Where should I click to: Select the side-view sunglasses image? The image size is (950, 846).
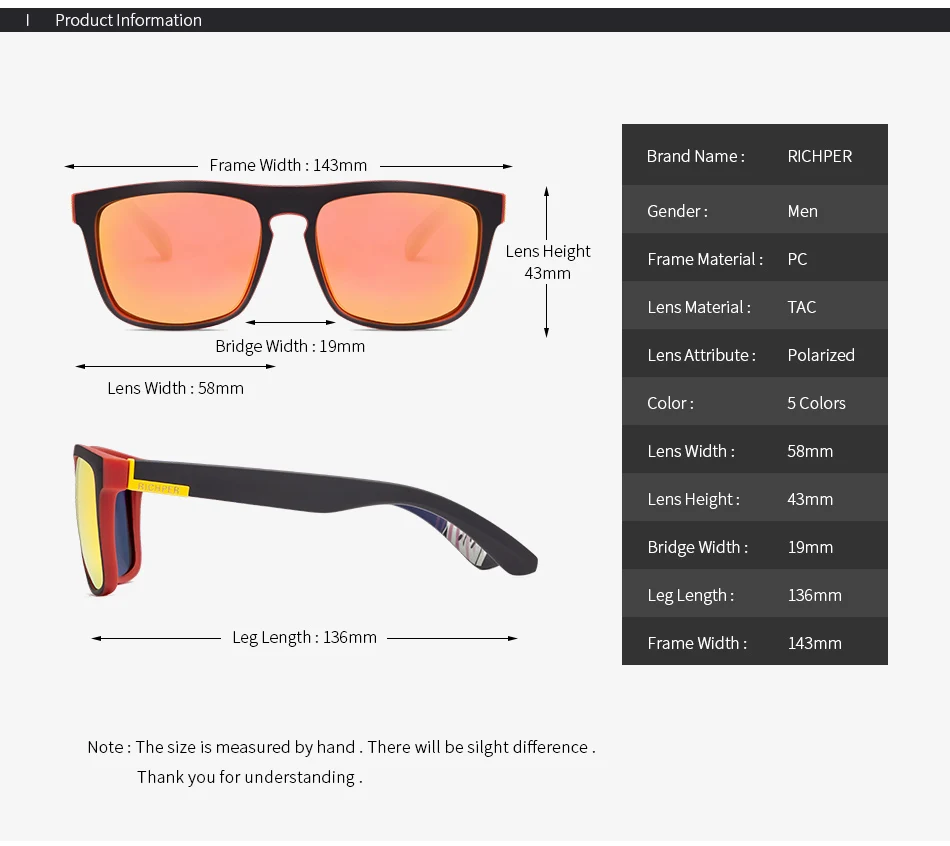click(305, 519)
